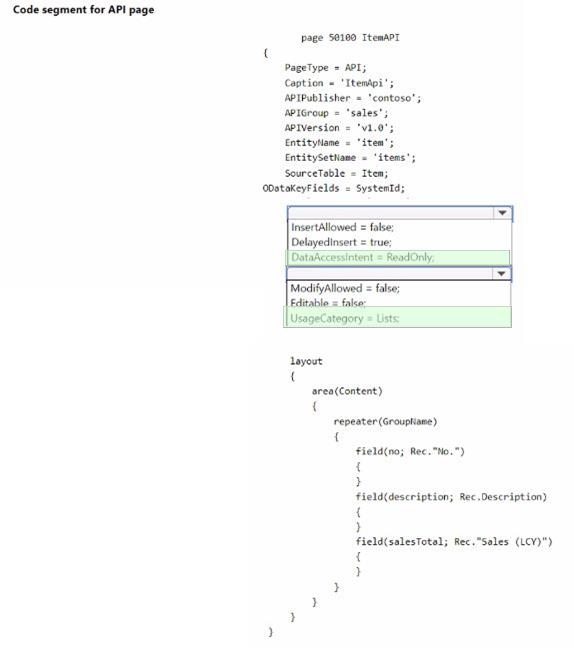Click the line 'area(Content)'
This screenshot has width=574, height=648.
(x=347, y=391)
